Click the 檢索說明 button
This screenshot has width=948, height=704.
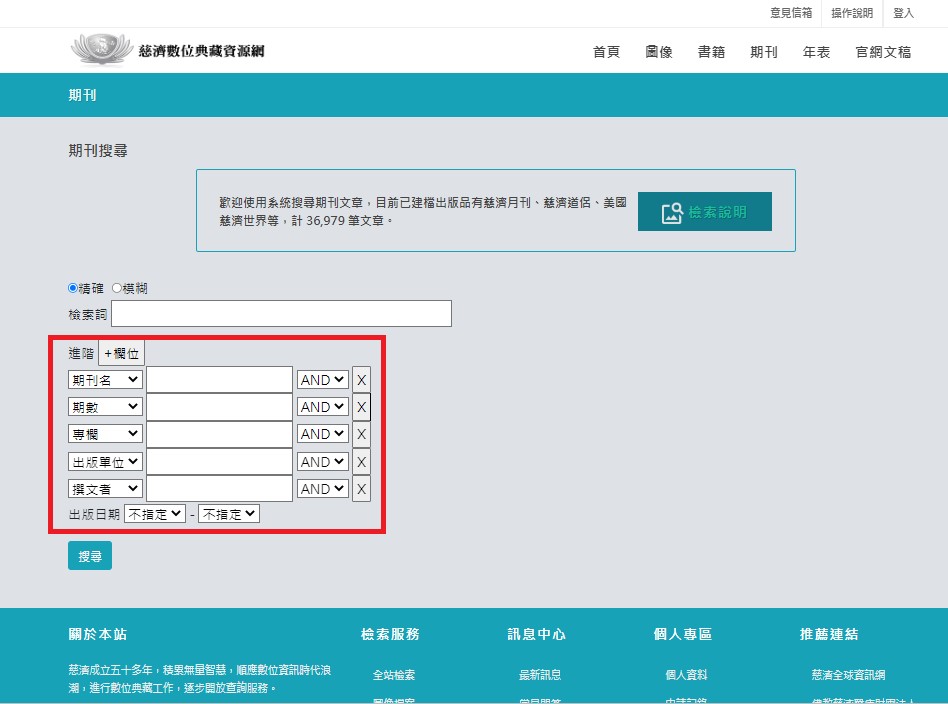click(x=704, y=212)
